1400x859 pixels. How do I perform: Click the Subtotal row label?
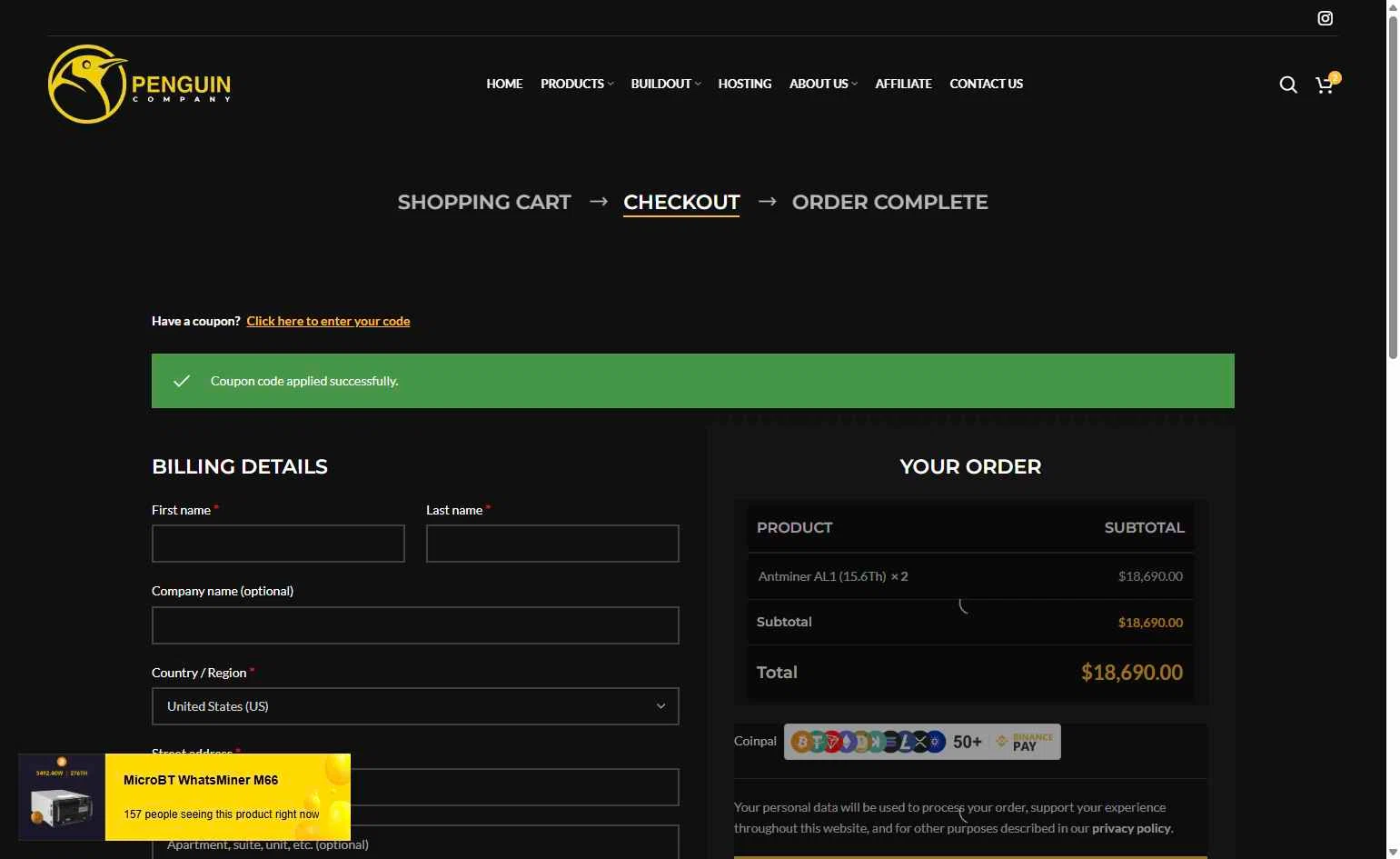(x=784, y=622)
